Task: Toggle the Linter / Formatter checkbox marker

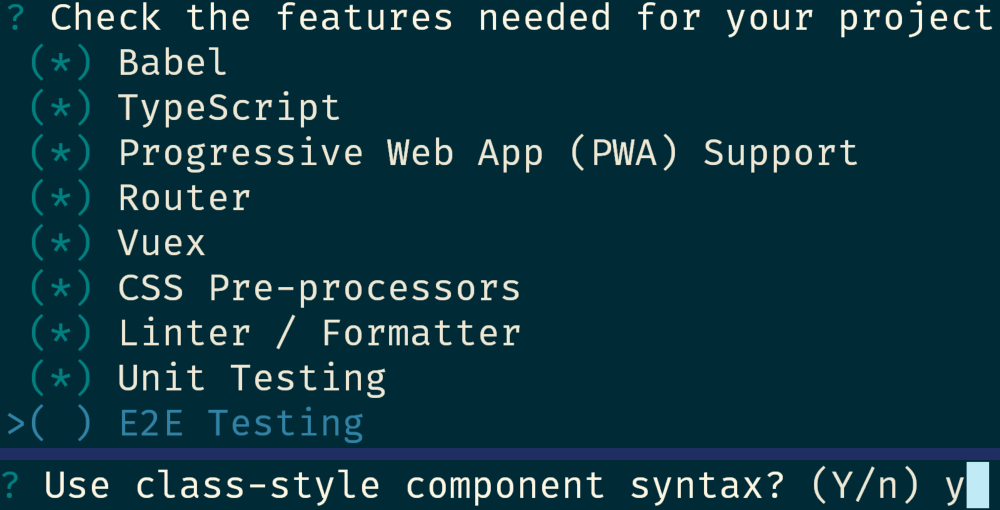Action: pos(61,333)
